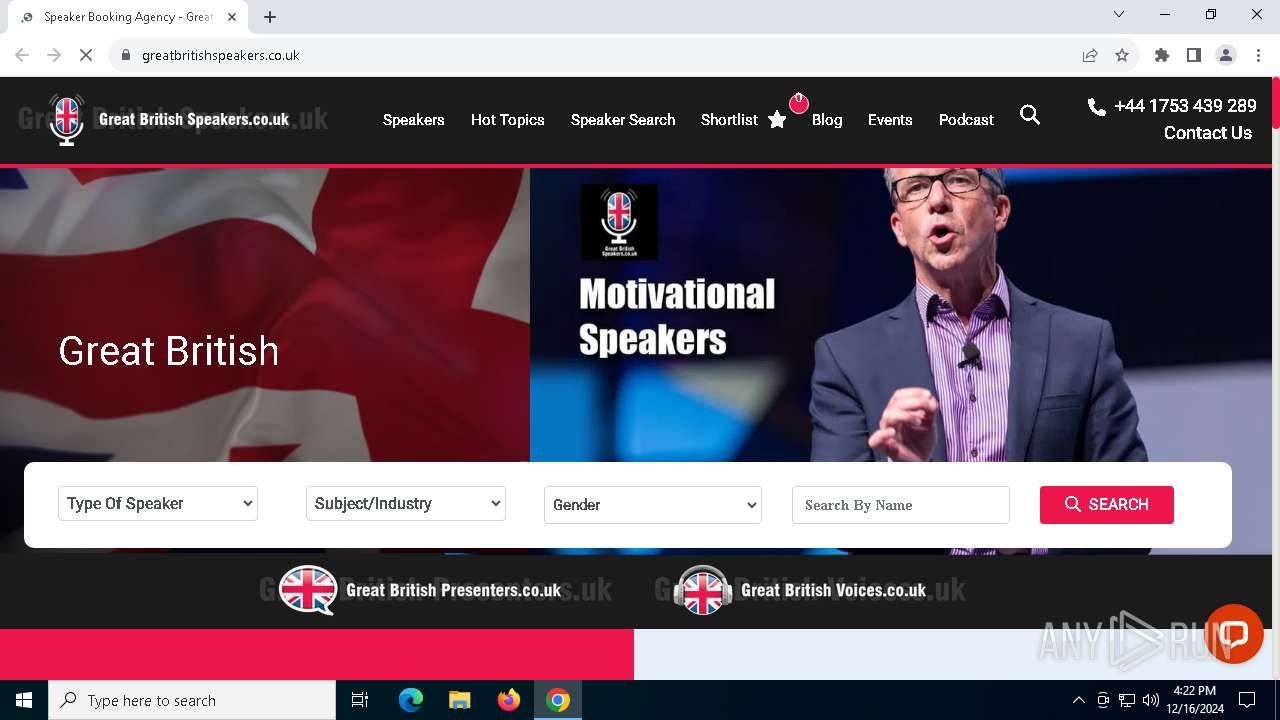Toggle Chrome side panel
This screenshot has width=1280, height=720.
[1194, 55]
